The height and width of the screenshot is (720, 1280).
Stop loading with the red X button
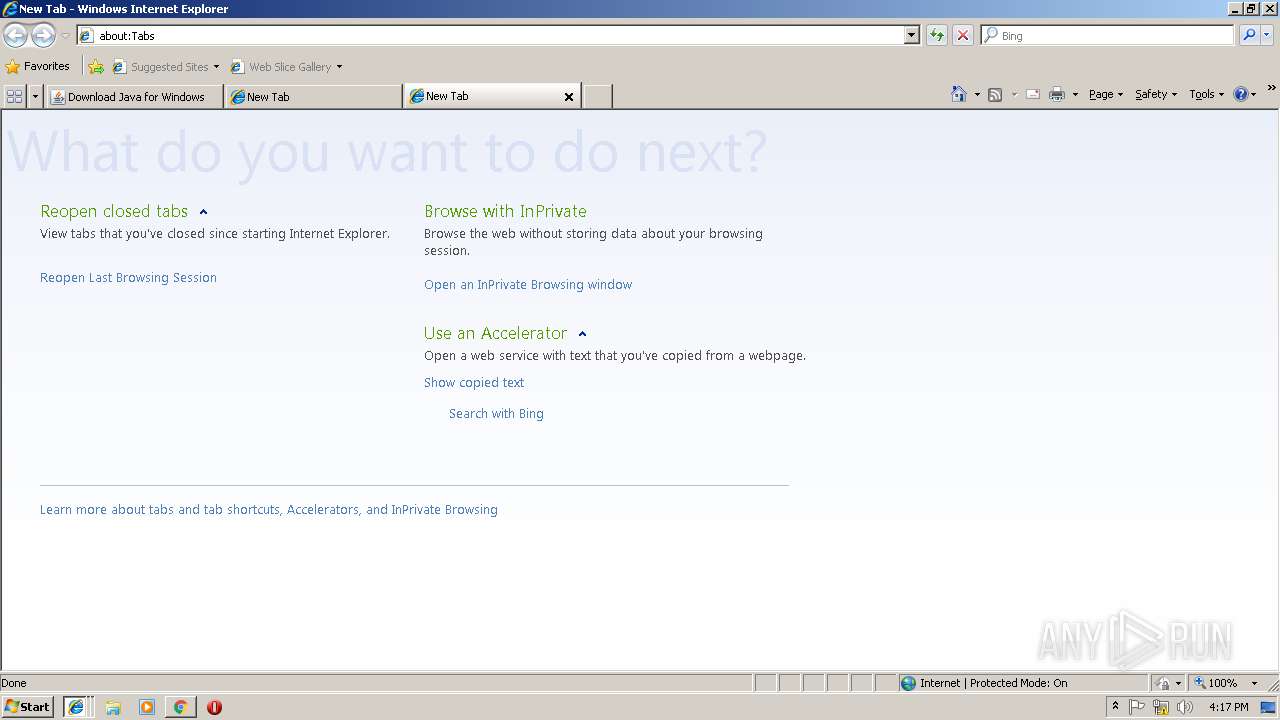click(x=963, y=35)
